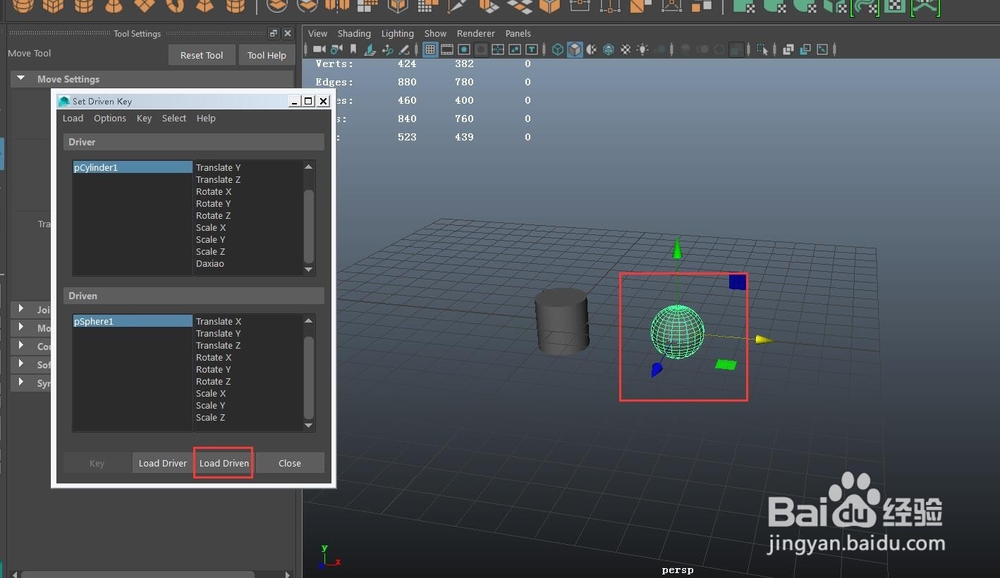Expand the collapsed section starting with 'Sy'
This screenshot has width=1000, height=578.
[x=21, y=382]
